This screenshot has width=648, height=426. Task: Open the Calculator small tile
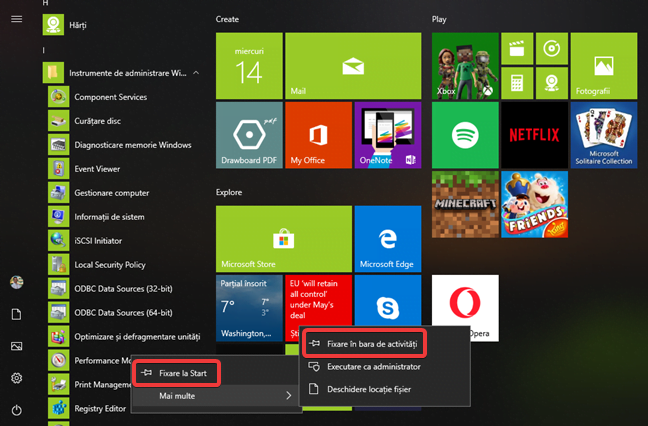tap(517, 83)
